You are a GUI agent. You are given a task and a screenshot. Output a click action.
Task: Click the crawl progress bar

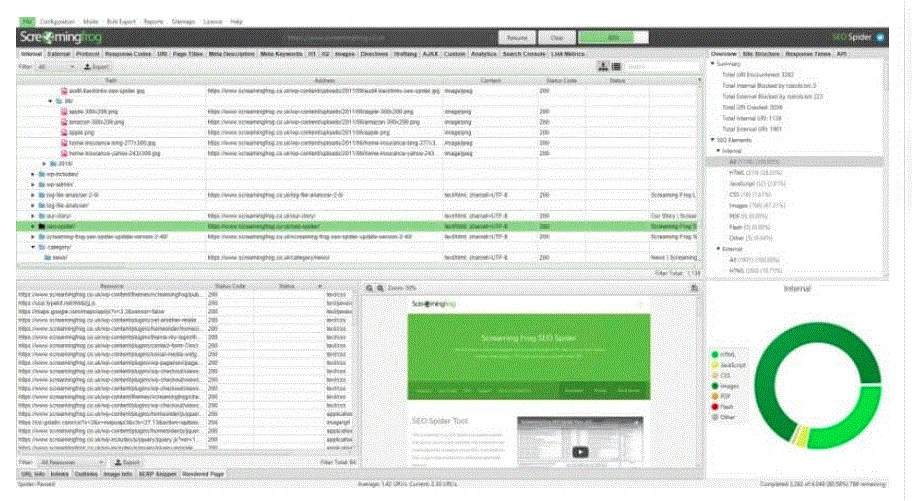pos(613,38)
